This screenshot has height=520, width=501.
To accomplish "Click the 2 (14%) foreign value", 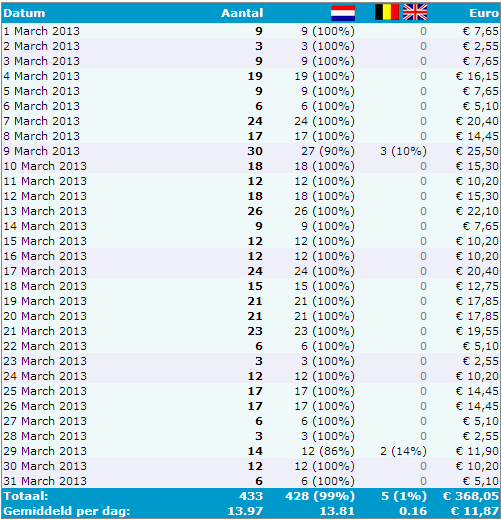I will click(x=403, y=451).
